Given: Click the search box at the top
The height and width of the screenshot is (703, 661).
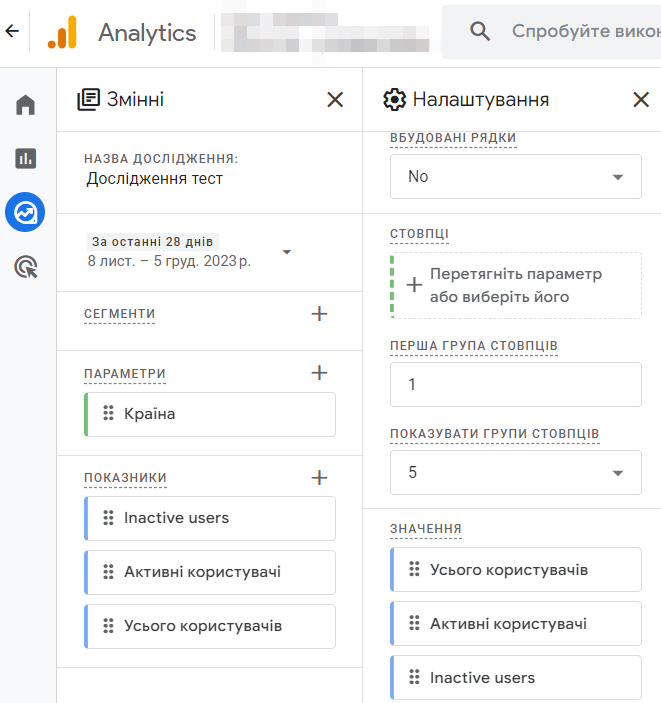Looking at the screenshot, I should click(560, 32).
